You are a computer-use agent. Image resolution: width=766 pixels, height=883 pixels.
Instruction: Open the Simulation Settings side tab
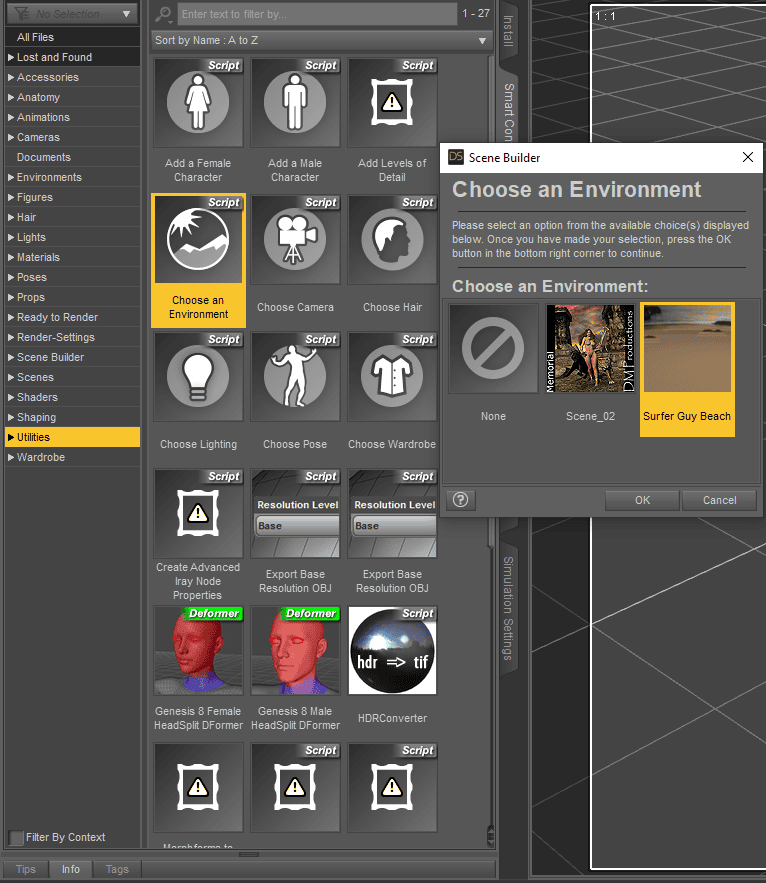(508, 608)
